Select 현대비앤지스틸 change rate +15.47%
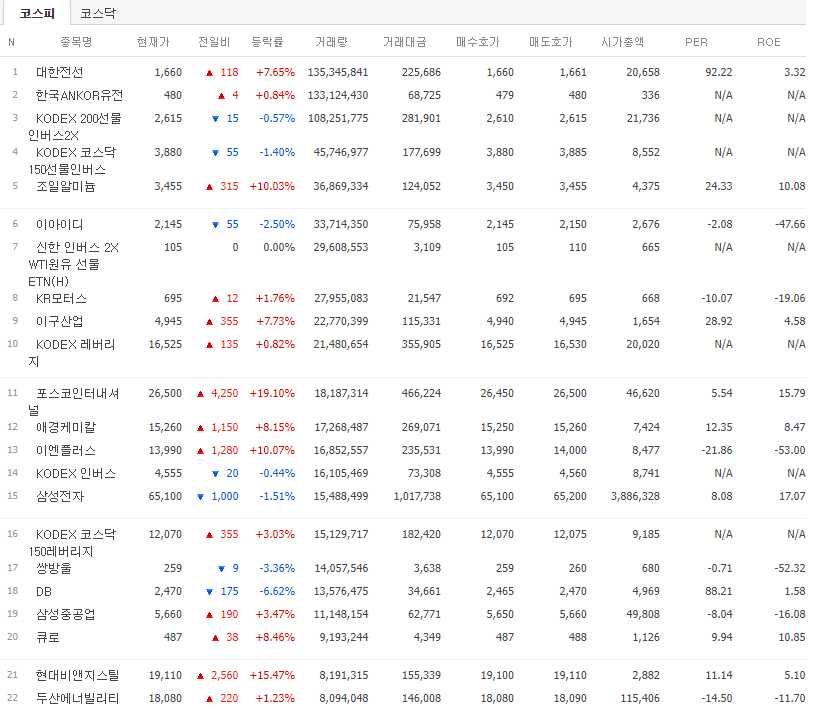This screenshot has width=823, height=711. [272, 675]
